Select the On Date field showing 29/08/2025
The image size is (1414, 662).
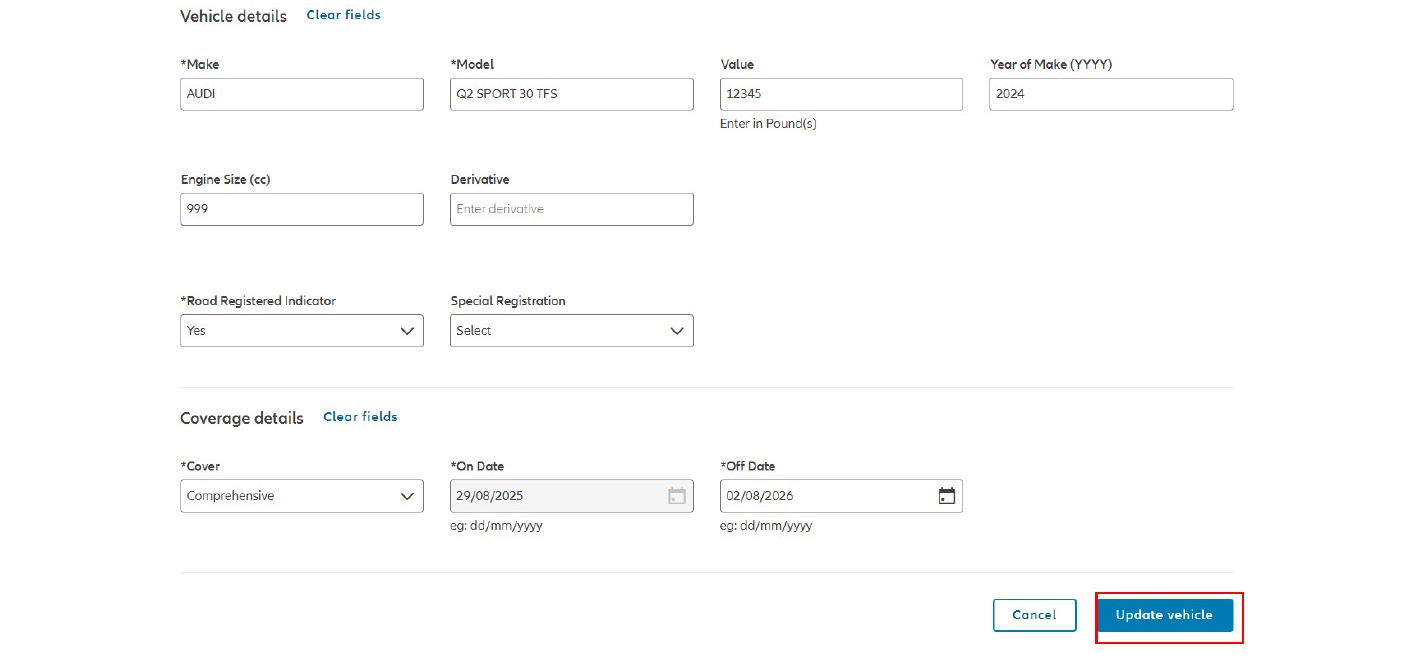click(572, 496)
